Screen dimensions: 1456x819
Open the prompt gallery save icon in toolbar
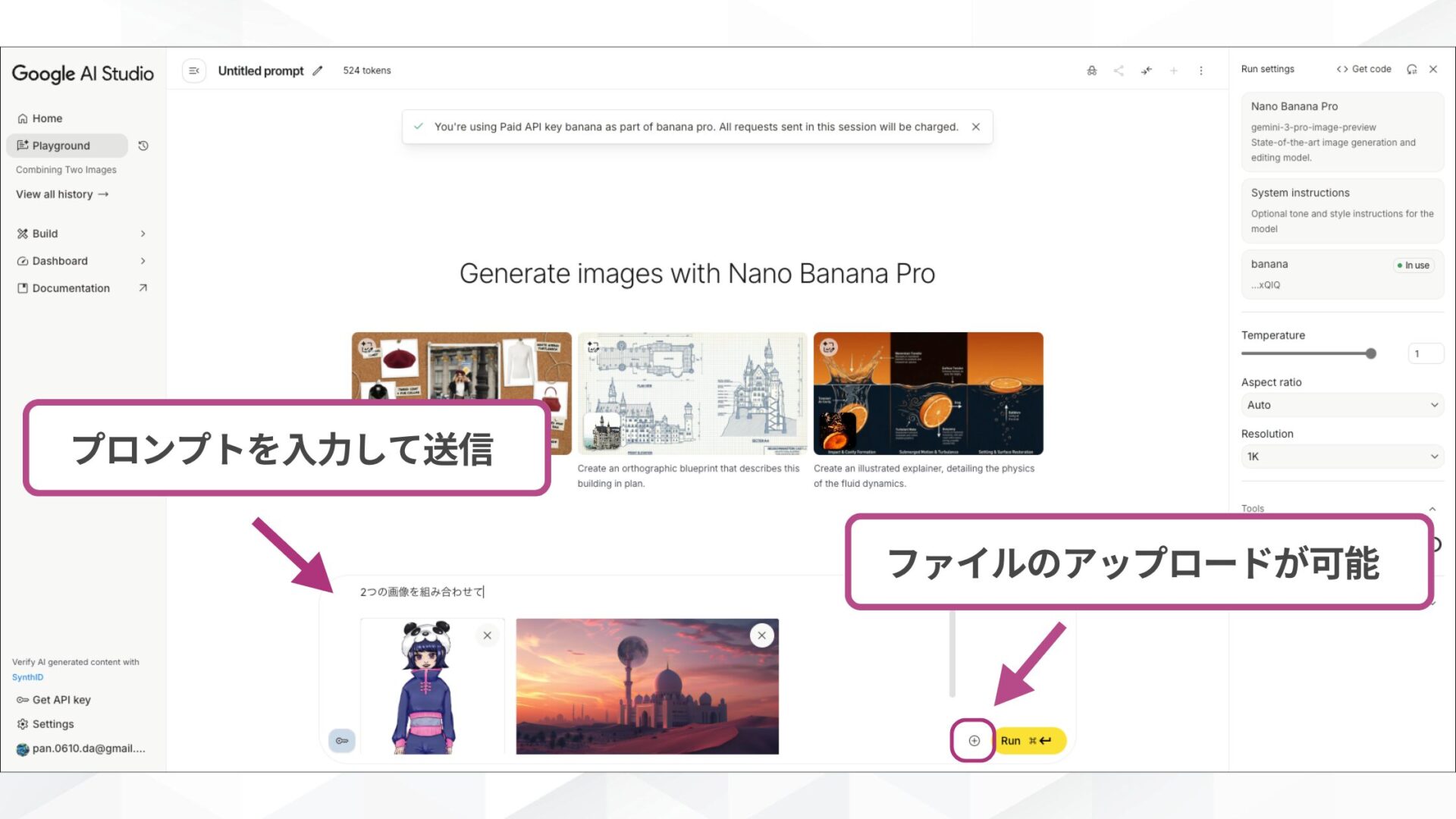(1092, 70)
